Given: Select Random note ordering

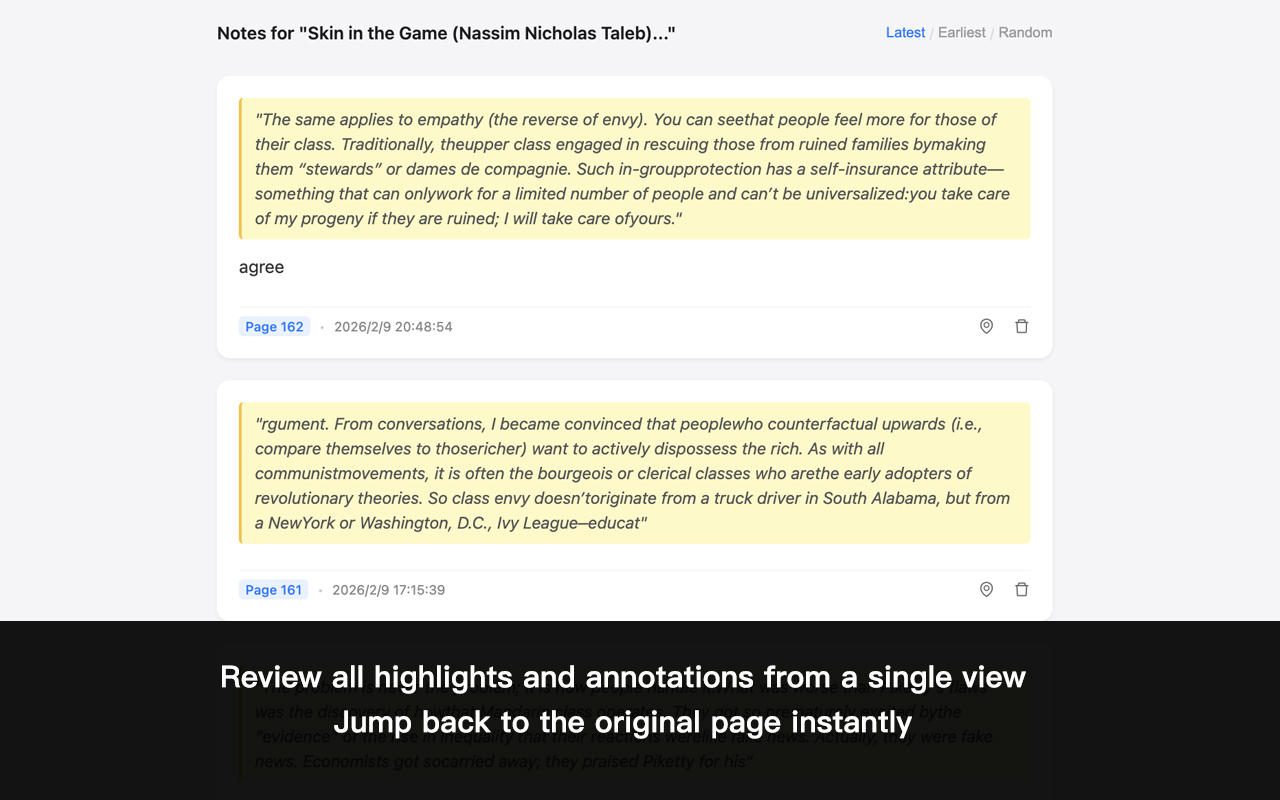Looking at the screenshot, I should (x=1025, y=33).
